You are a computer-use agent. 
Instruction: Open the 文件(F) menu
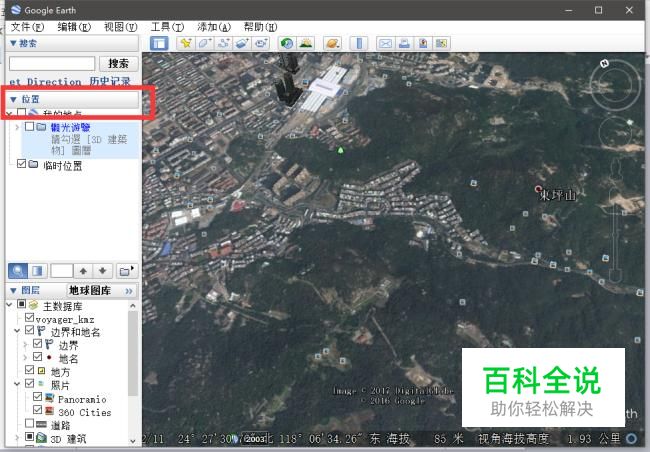point(27,27)
